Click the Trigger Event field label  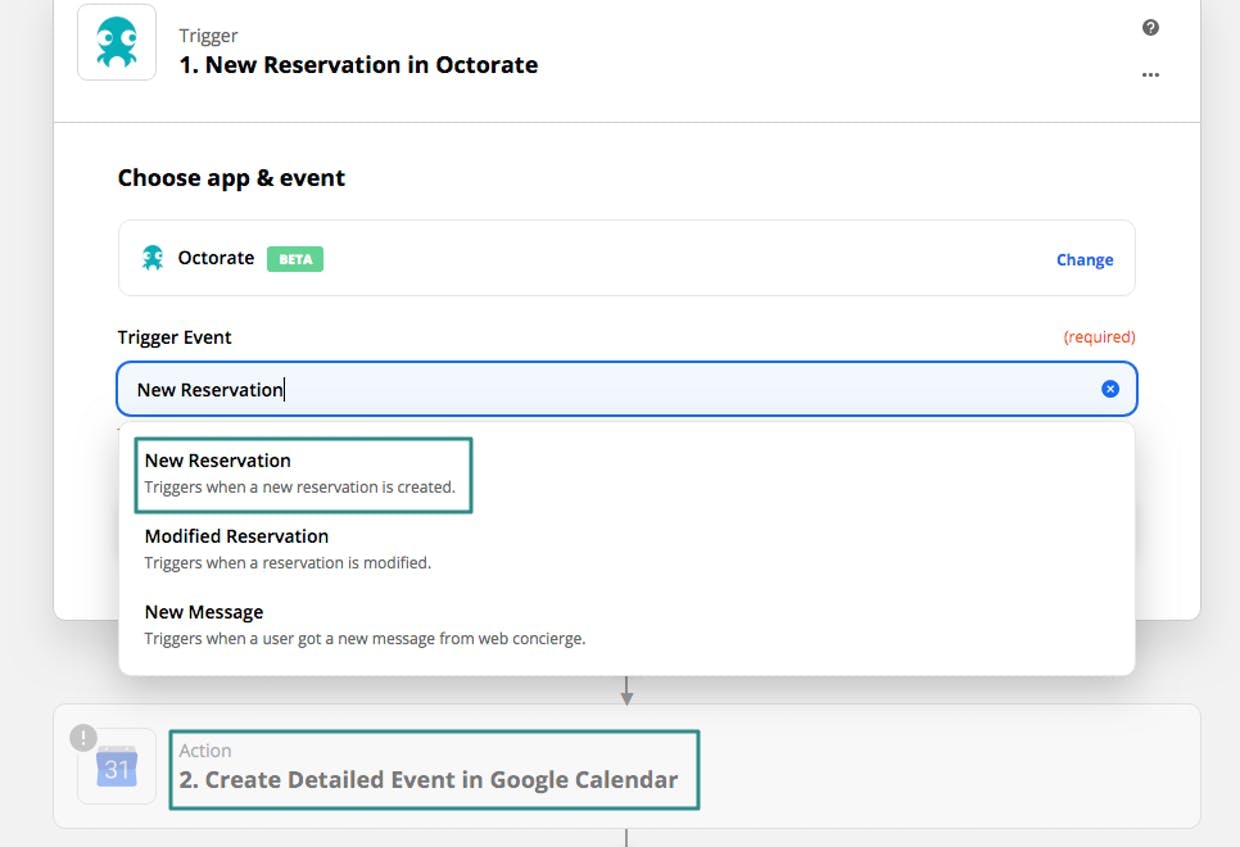tap(174, 337)
